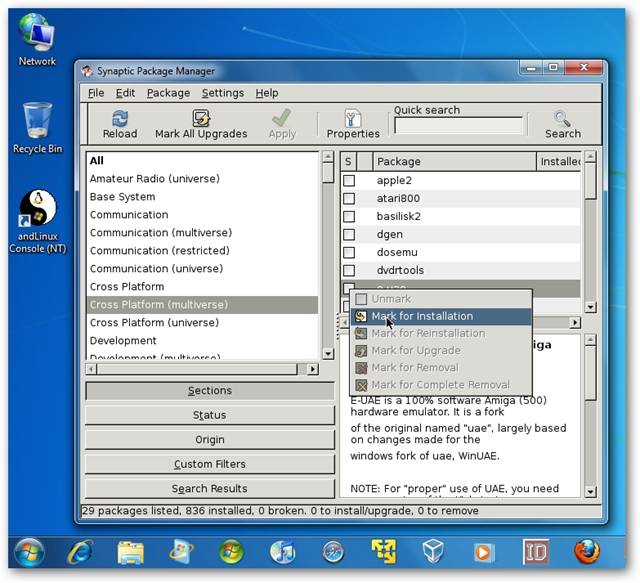Select Cross Platform (universe) section

(202, 323)
